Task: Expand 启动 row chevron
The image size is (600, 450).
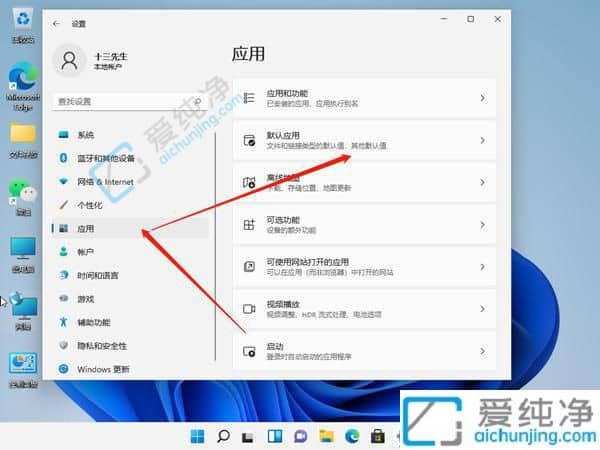Action: point(483,351)
